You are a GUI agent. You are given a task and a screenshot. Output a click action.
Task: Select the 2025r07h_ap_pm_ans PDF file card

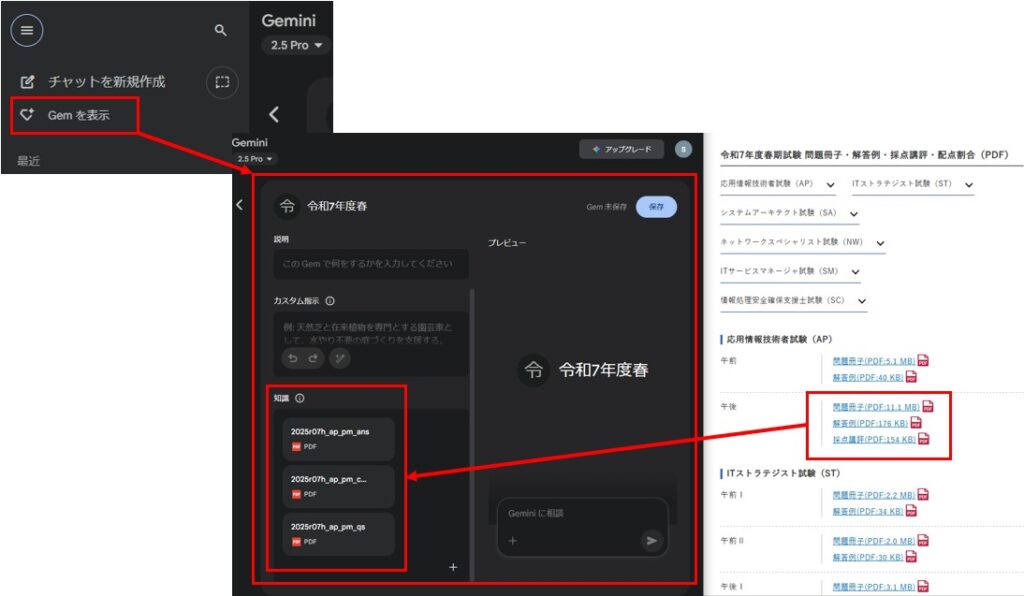click(x=338, y=439)
